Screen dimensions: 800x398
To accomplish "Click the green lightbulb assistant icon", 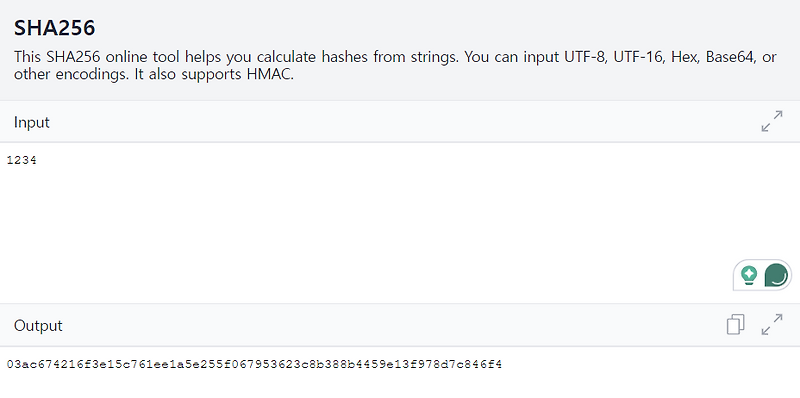I will (x=748, y=275).
